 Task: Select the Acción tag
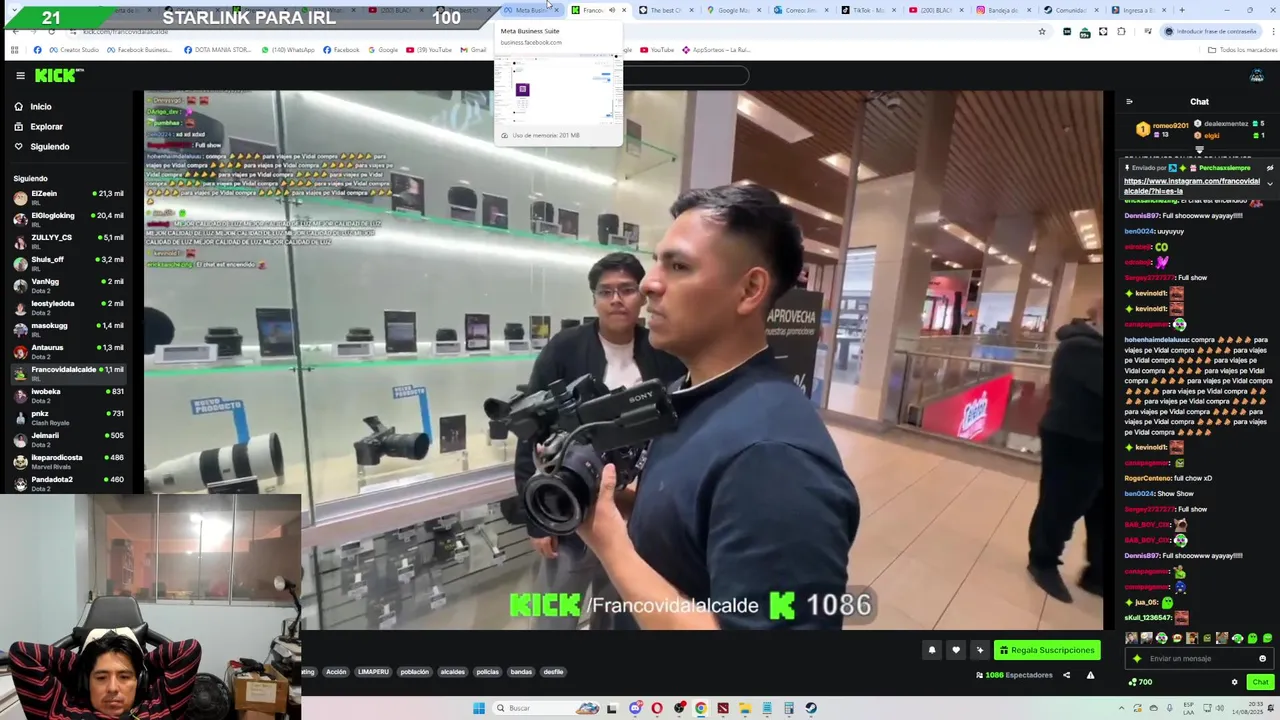click(x=336, y=672)
